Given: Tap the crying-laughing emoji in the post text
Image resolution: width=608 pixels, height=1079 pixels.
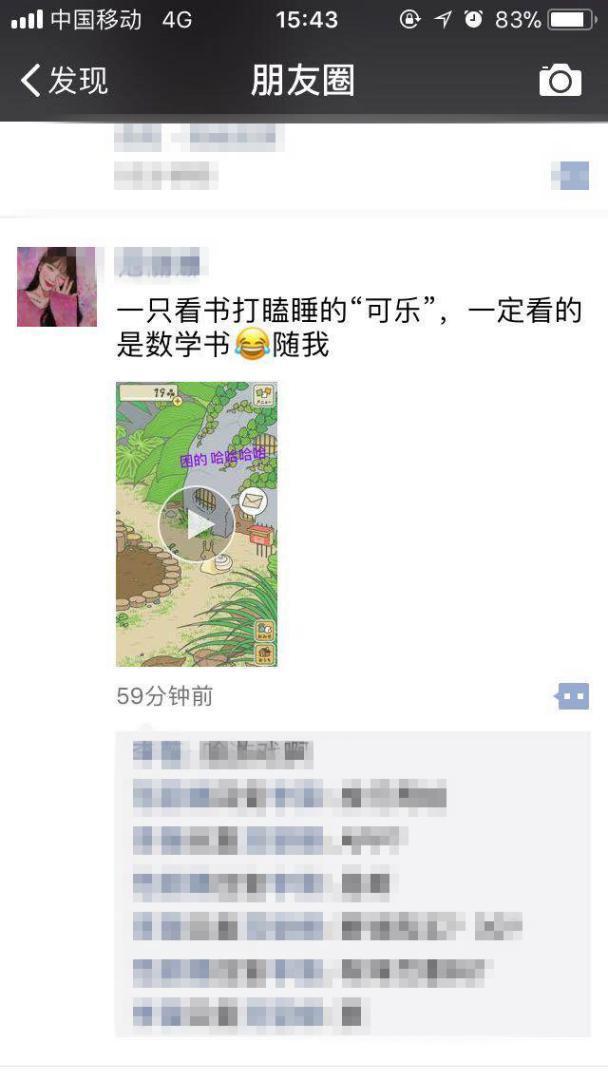Looking at the screenshot, I should tap(251, 344).
